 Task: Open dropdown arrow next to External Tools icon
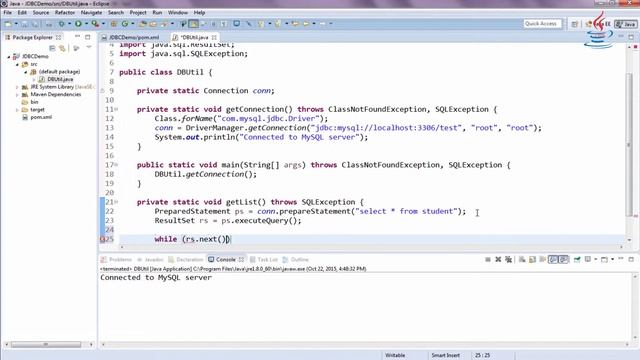(x=103, y=24)
